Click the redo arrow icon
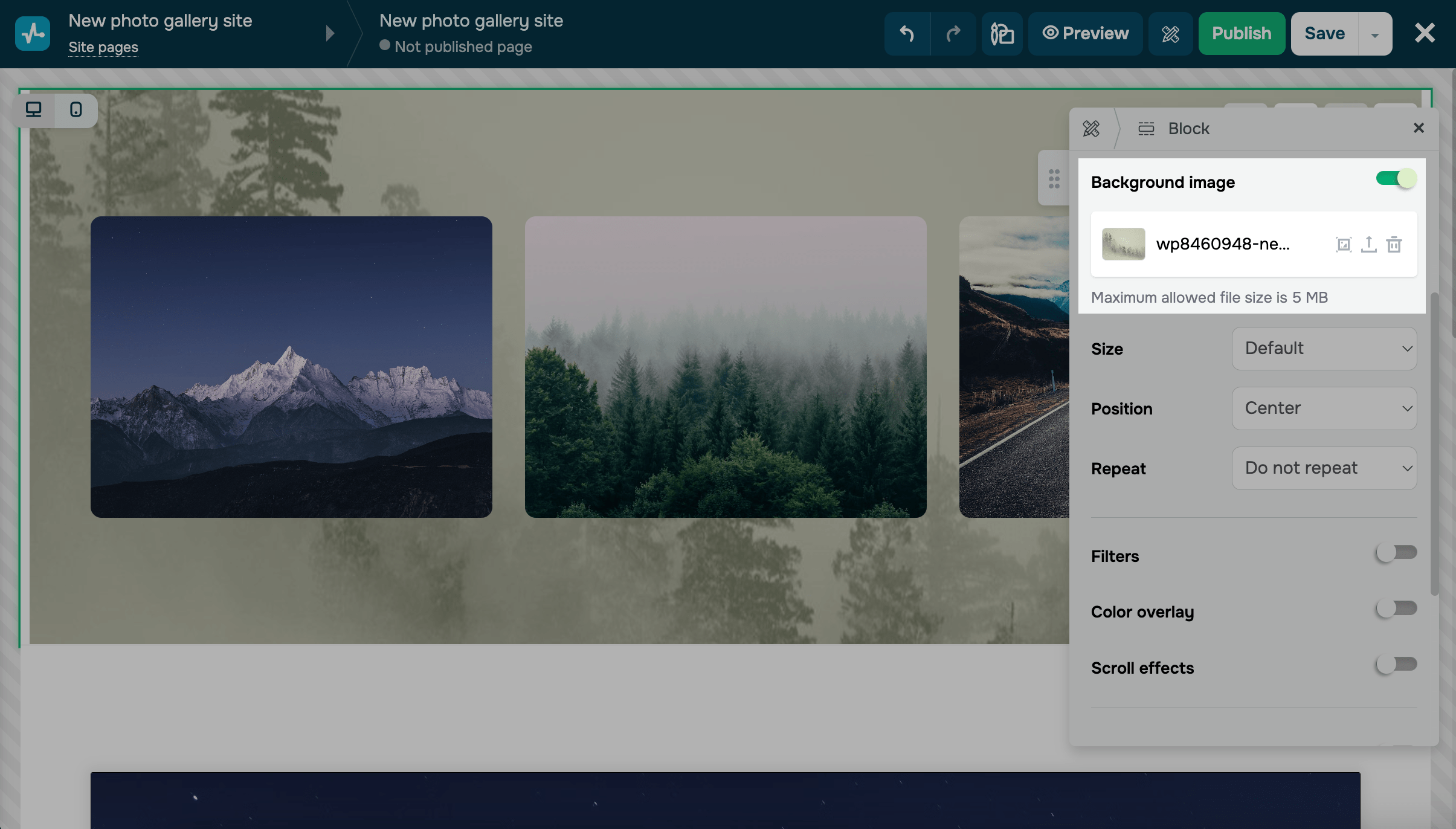1456x829 pixels. (953, 34)
